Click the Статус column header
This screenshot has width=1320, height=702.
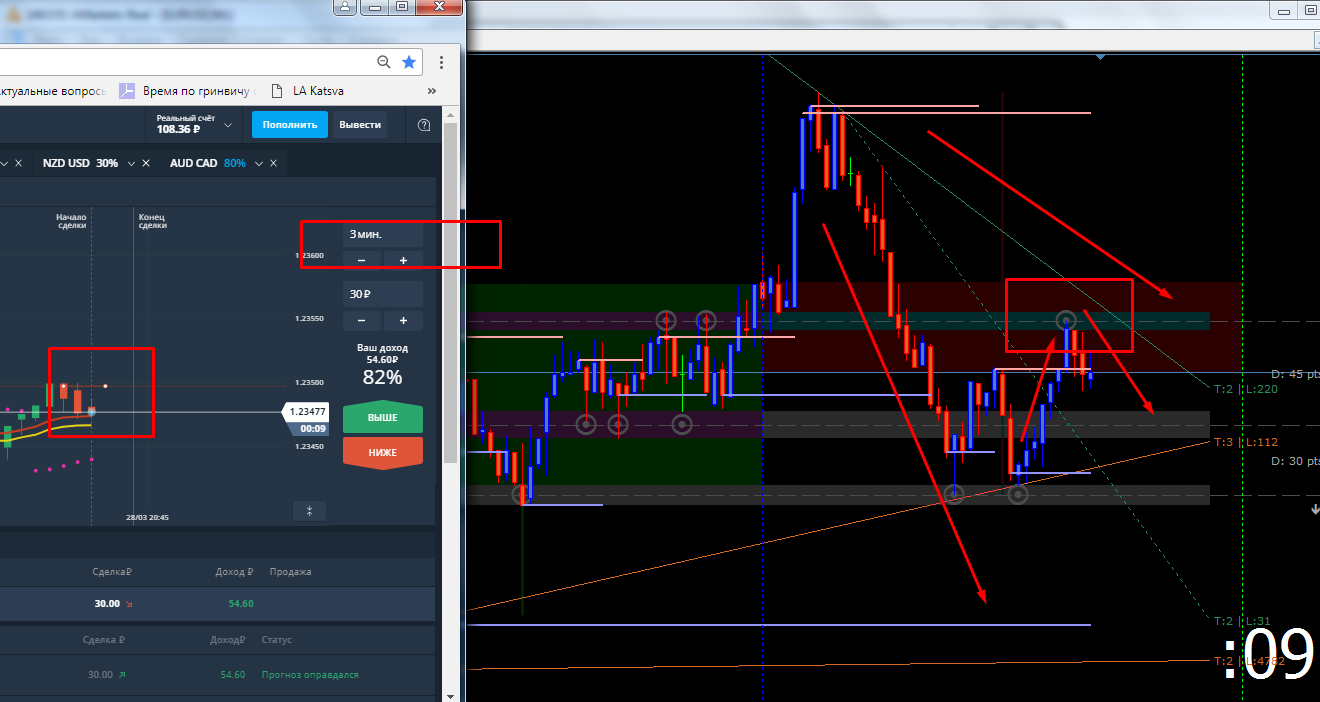coord(276,640)
